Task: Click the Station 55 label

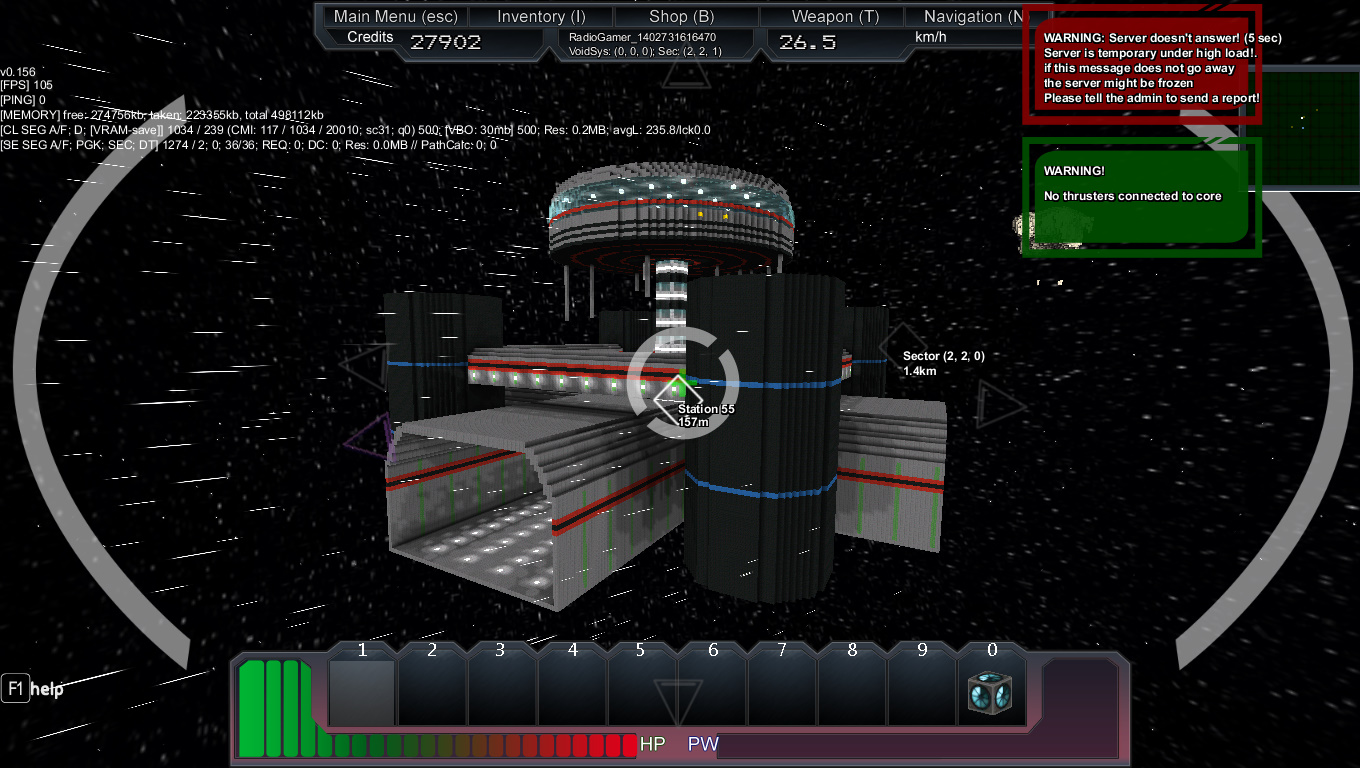Action: [706, 409]
